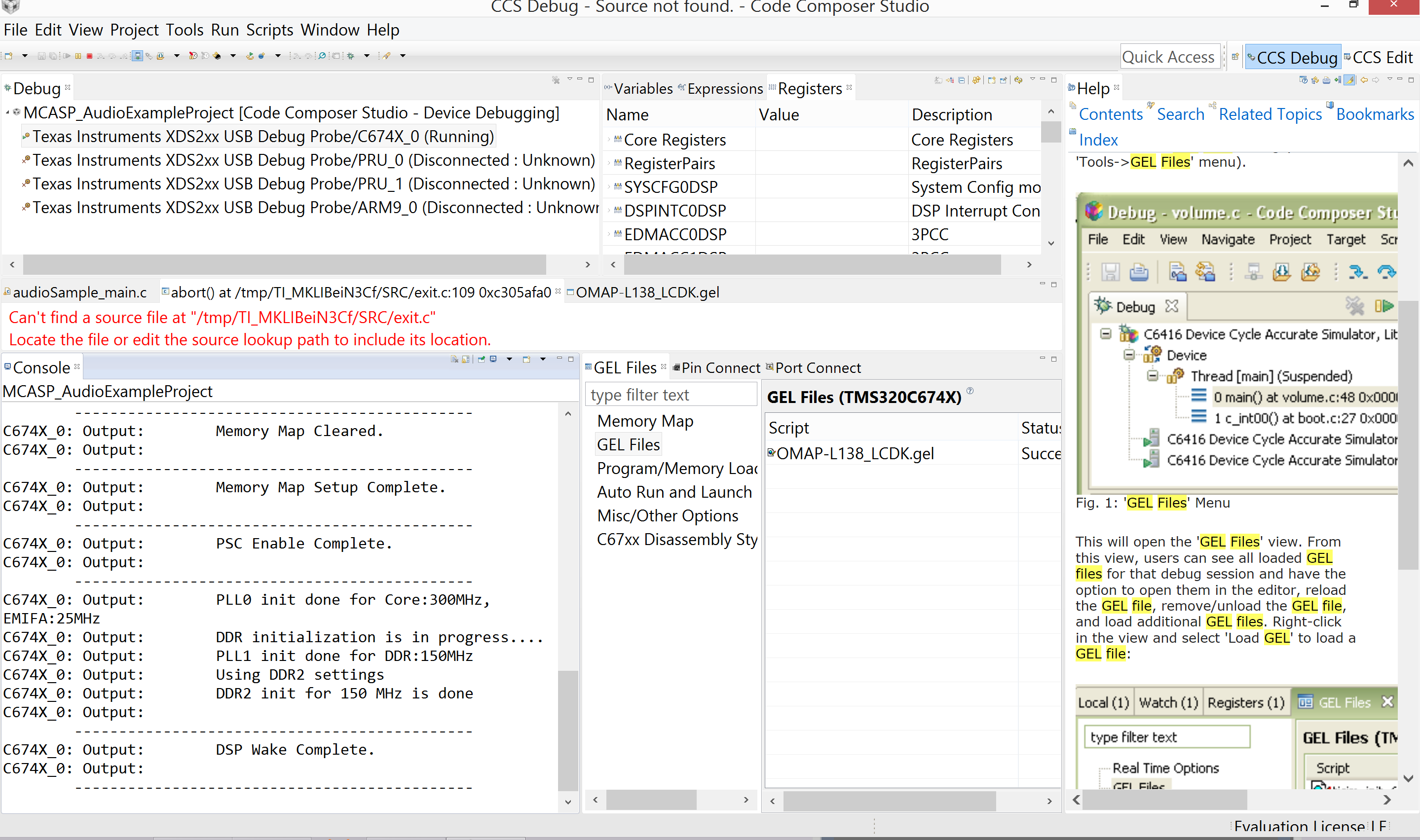
Task: Click Collapse All icon in Registers view
Action: tap(962, 80)
